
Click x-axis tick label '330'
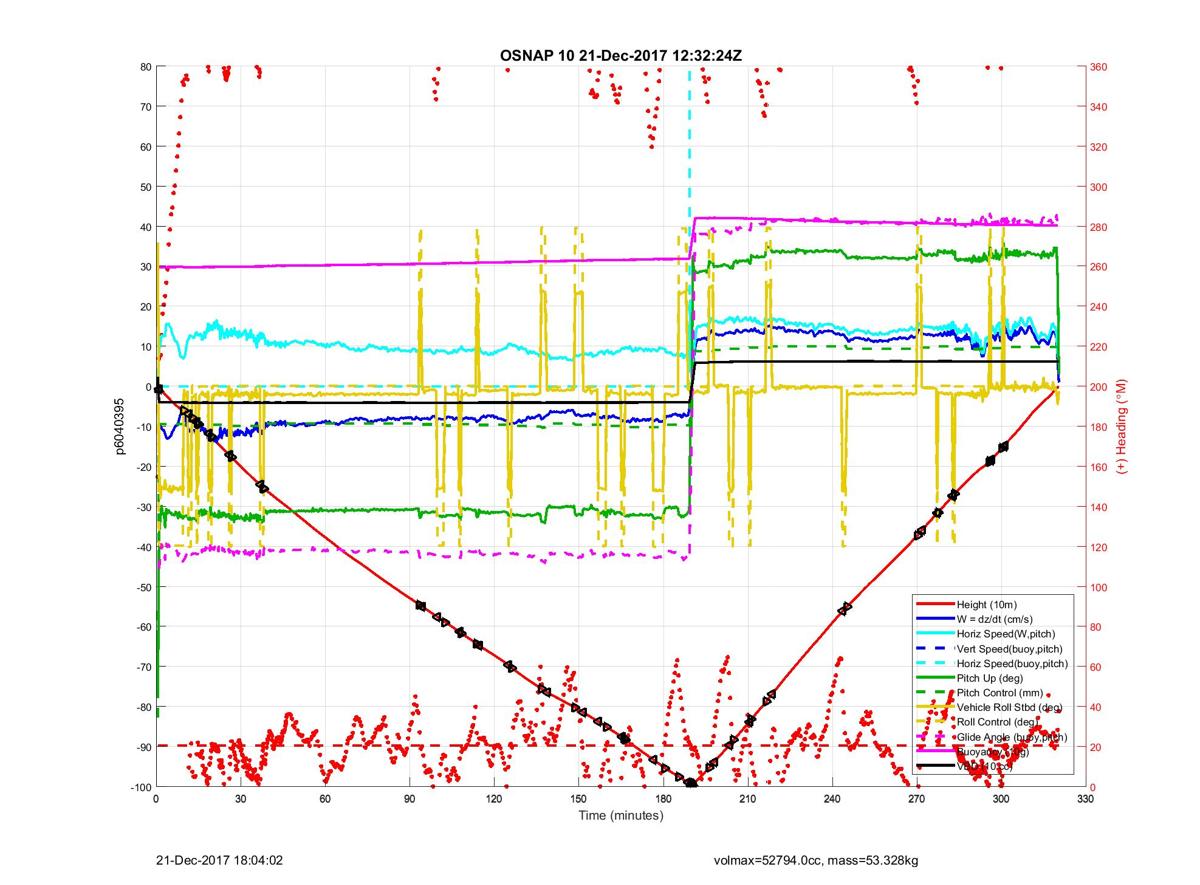[x=1085, y=799]
